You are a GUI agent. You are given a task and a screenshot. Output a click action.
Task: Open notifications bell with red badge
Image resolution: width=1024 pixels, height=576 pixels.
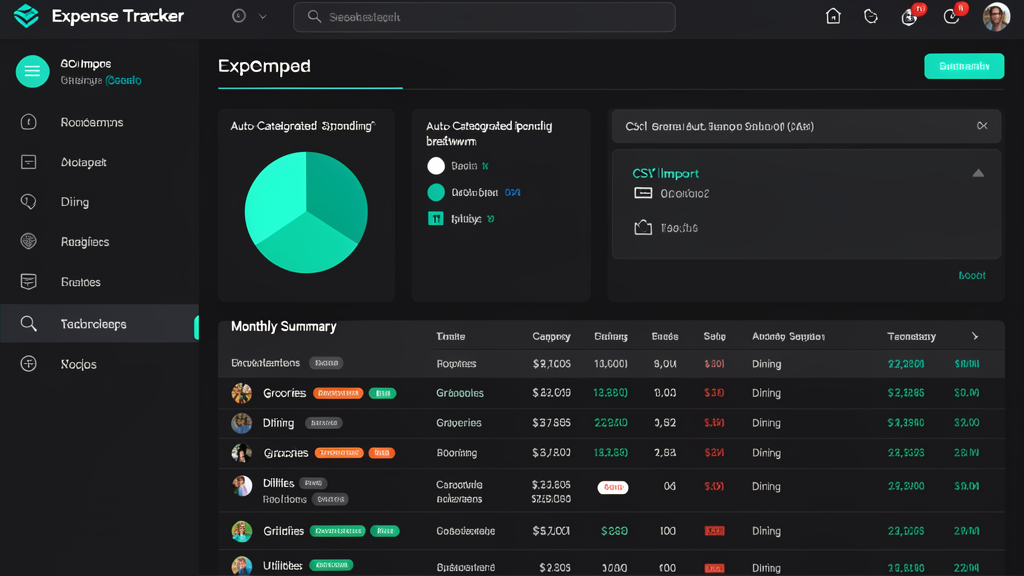(x=910, y=16)
